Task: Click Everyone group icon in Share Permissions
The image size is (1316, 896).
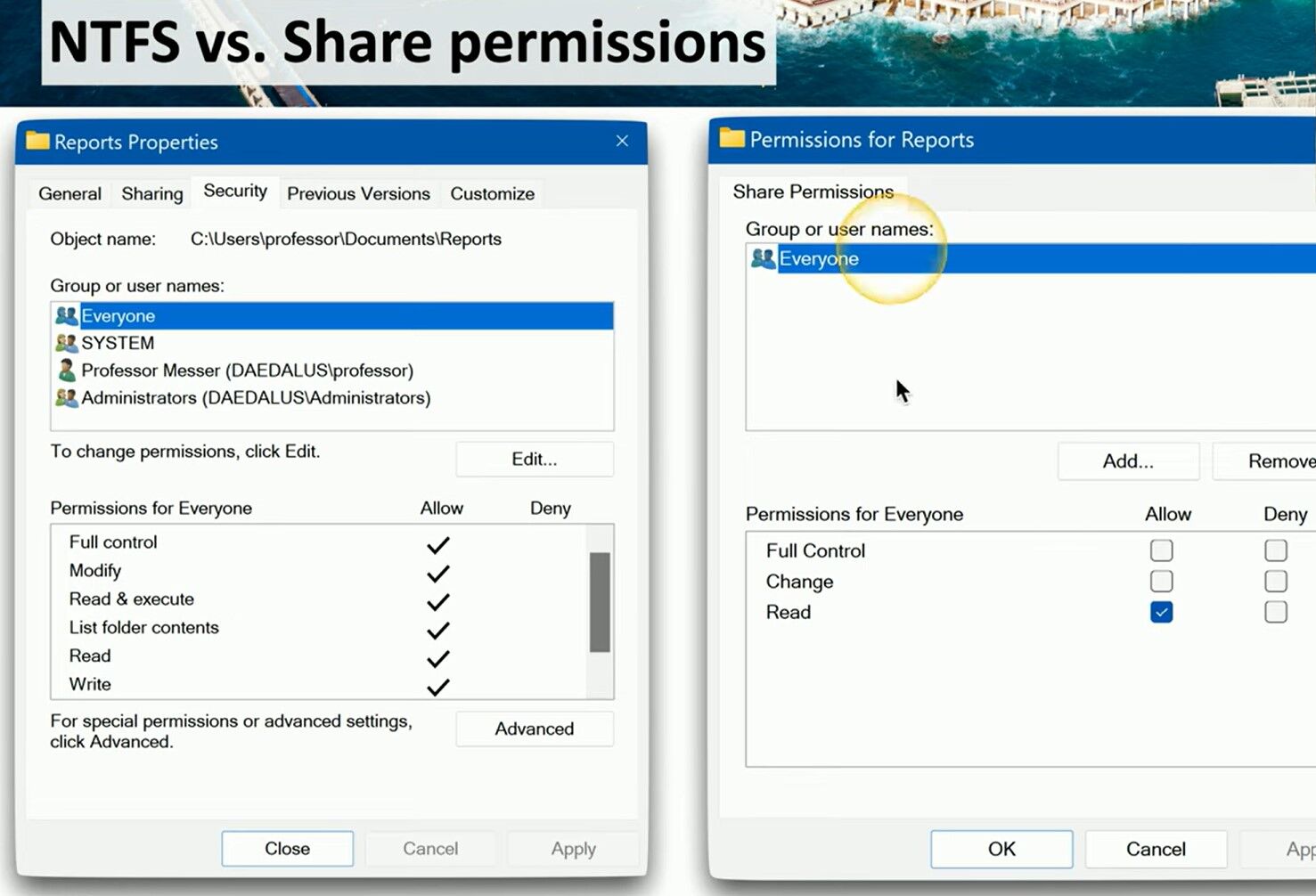Action: point(764,259)
